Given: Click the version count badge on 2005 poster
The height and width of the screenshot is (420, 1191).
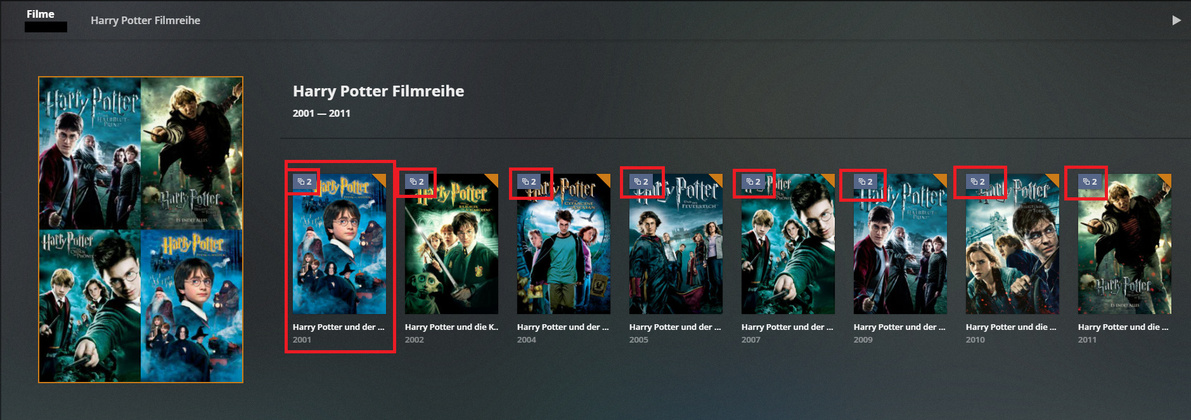Looking at the screenshot, I should tap(641, 182).
